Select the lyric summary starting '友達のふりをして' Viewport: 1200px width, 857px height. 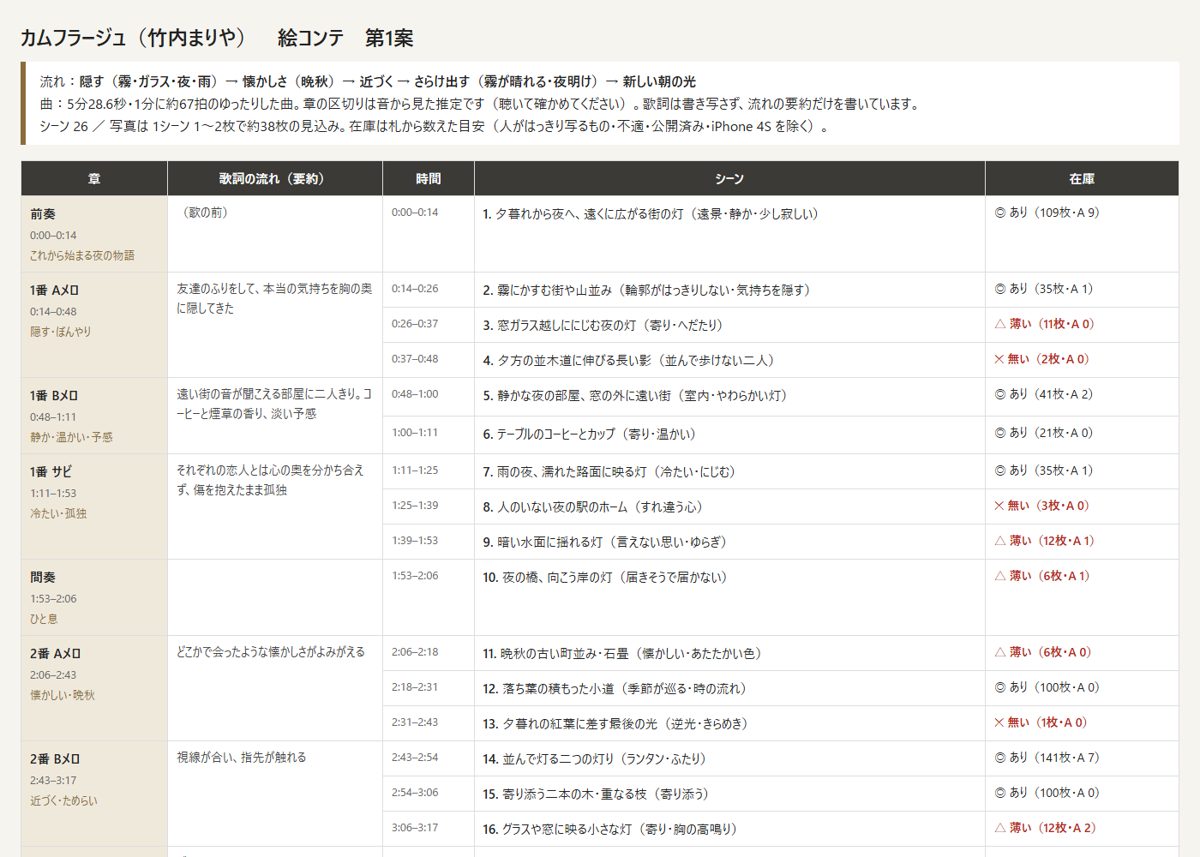[x=275, y=325]
